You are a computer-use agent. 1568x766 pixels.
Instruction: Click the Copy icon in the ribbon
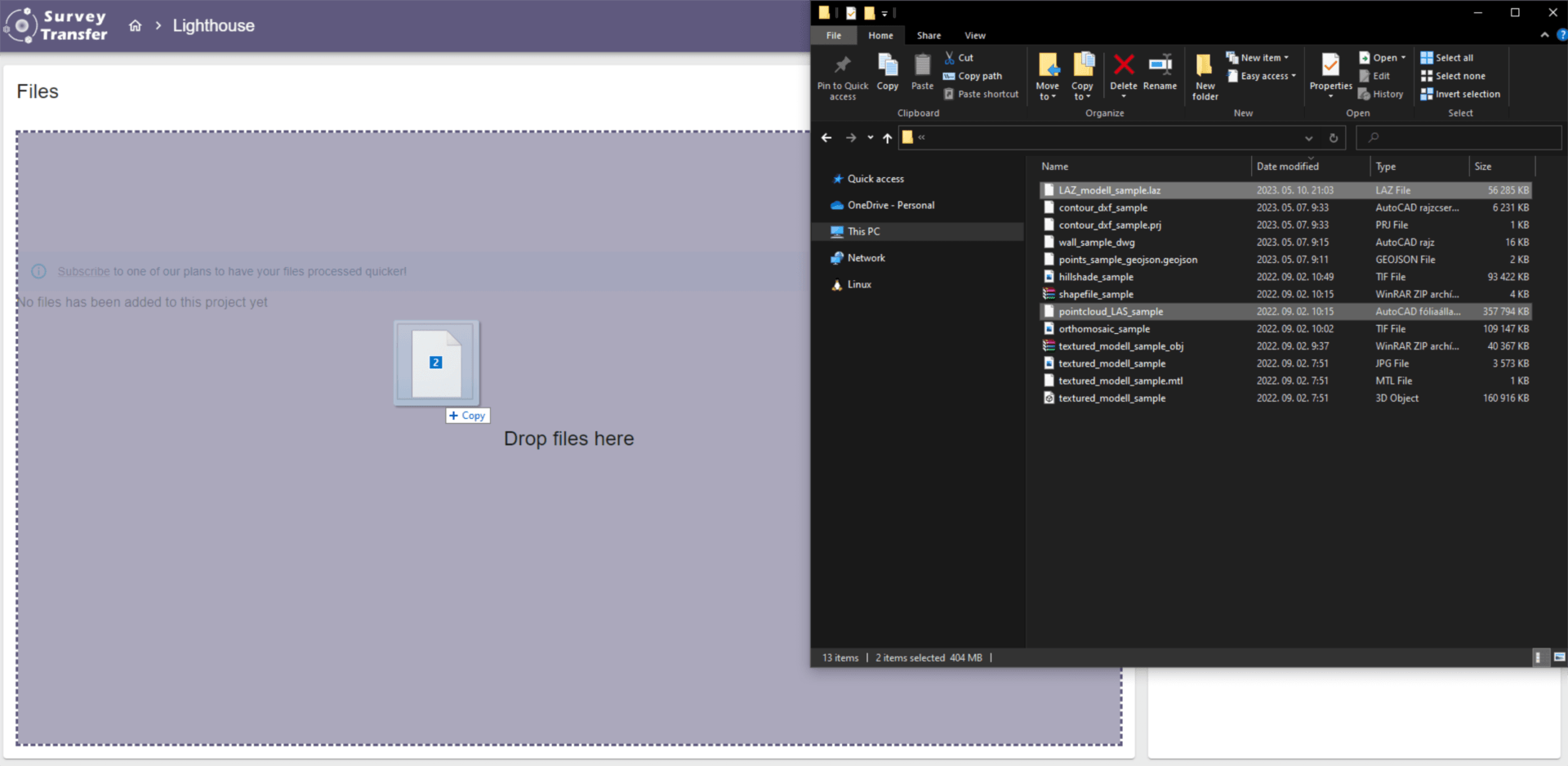888,72
